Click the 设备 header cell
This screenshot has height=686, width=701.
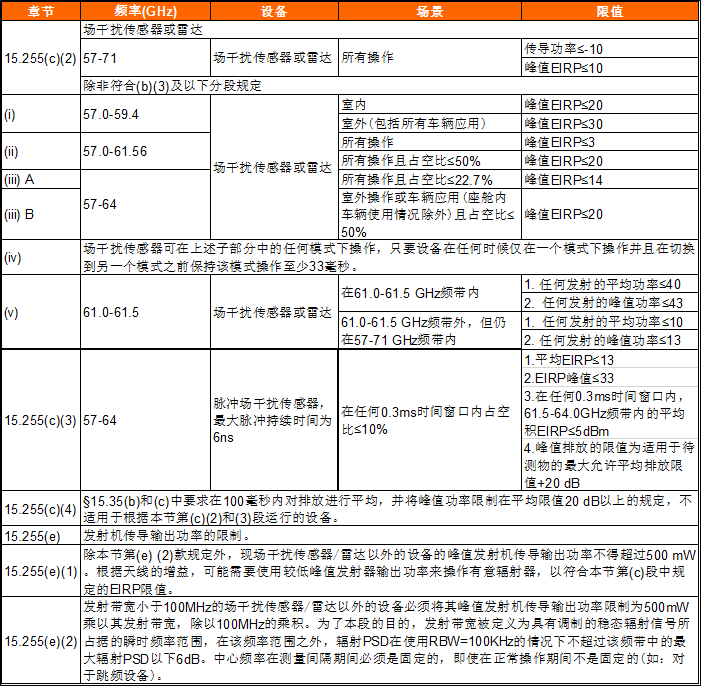tap(274, 11)
